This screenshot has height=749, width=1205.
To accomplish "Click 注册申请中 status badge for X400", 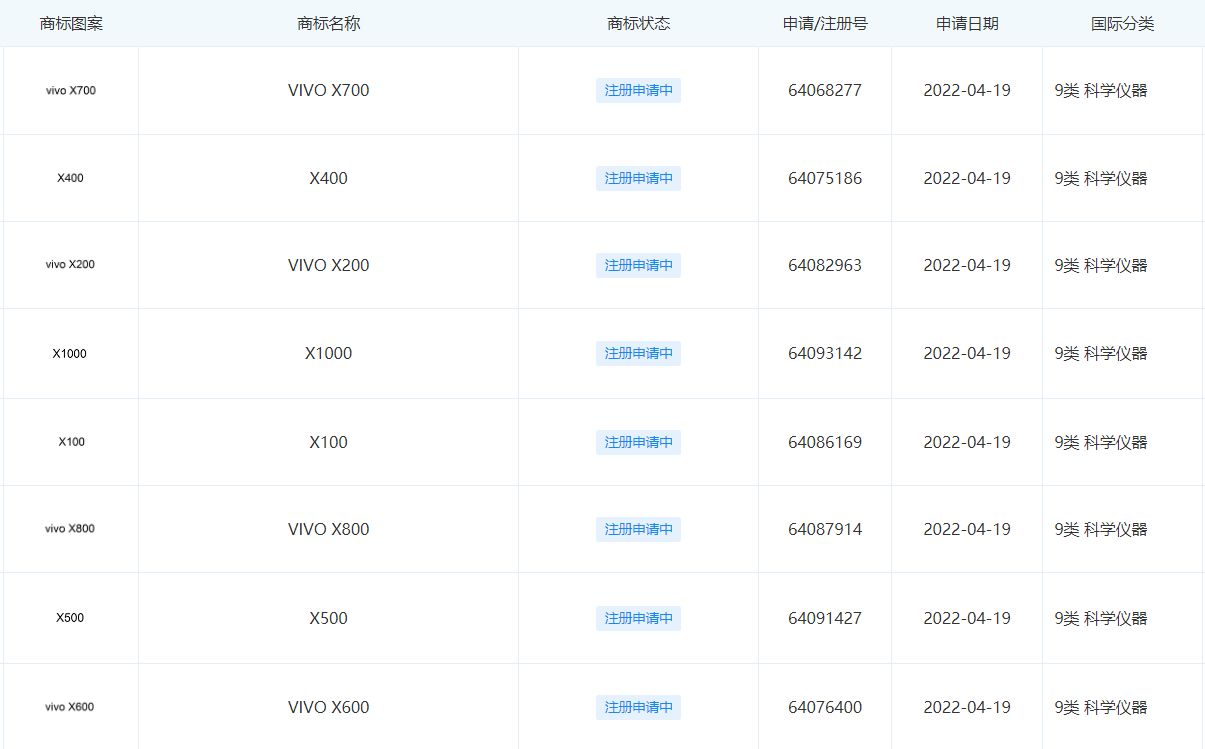I will (x=638, y=178).
